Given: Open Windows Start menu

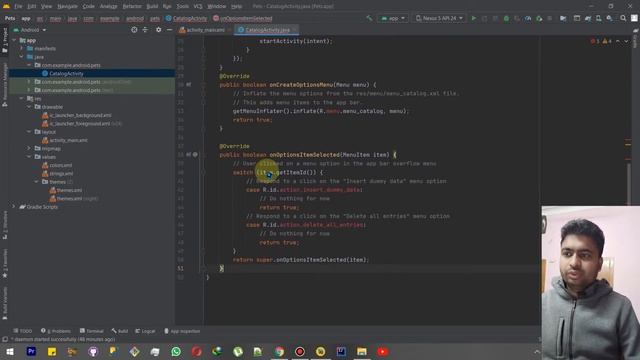Looking at the screenshot, I should (10, 351).
